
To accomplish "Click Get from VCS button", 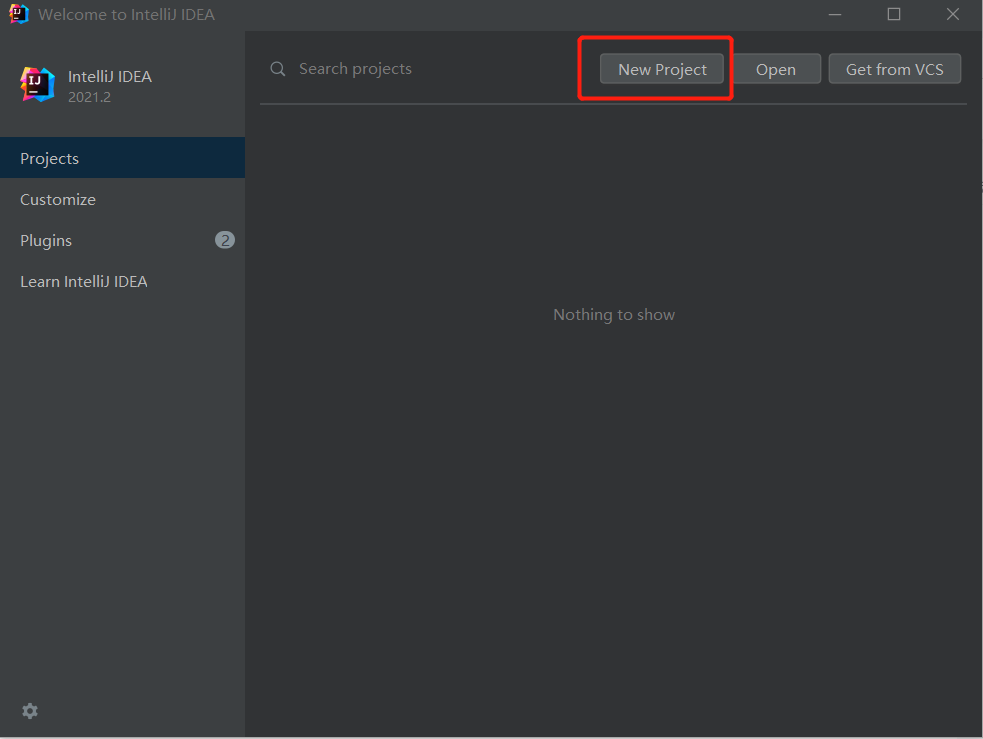I will click(895, 69).
